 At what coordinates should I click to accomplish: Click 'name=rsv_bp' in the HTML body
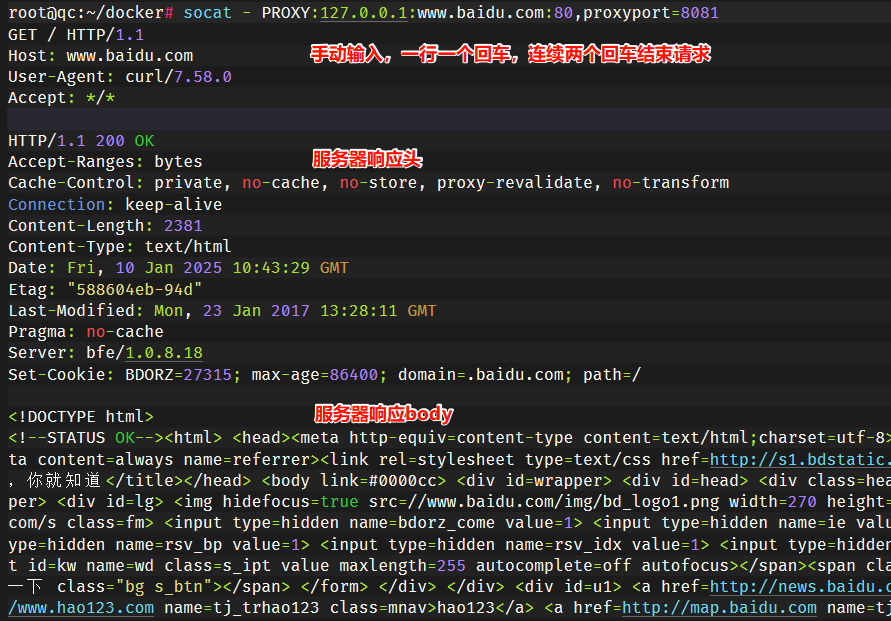[x=169, y=544]
